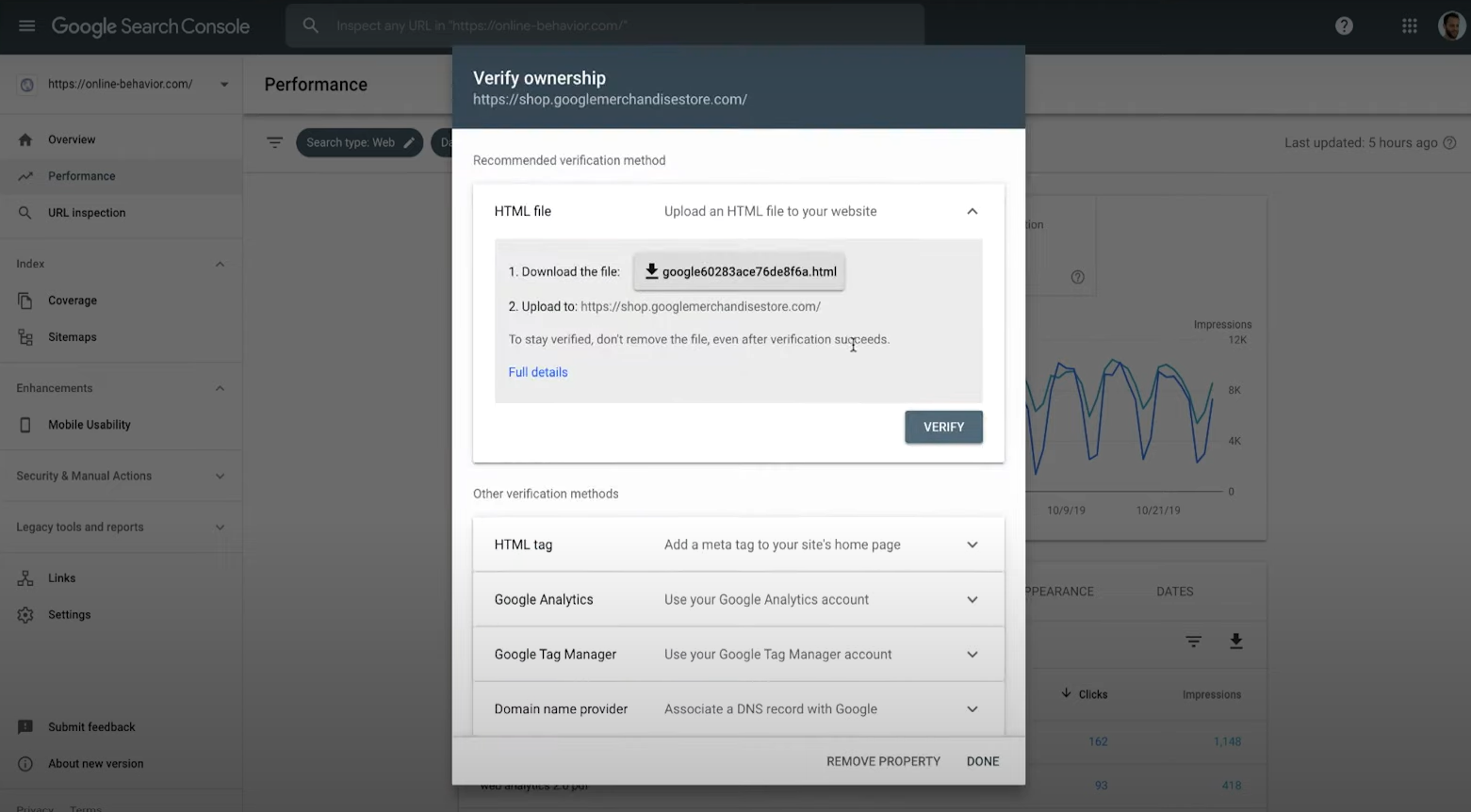Open the user account avatar
The image size is (1471, 812).
pyautogui.click(x=1451, y=25)
